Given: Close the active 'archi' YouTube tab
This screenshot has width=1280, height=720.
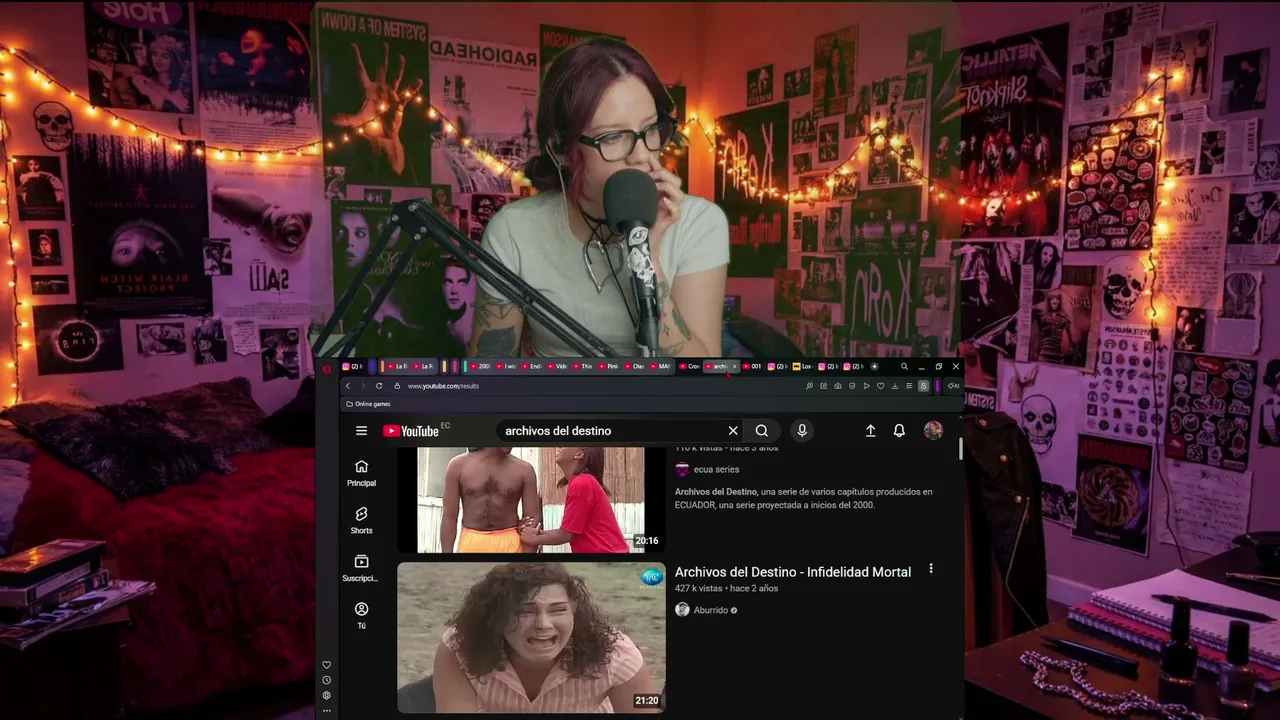Looking at the screenshot, I should click(x=734, y=367).
